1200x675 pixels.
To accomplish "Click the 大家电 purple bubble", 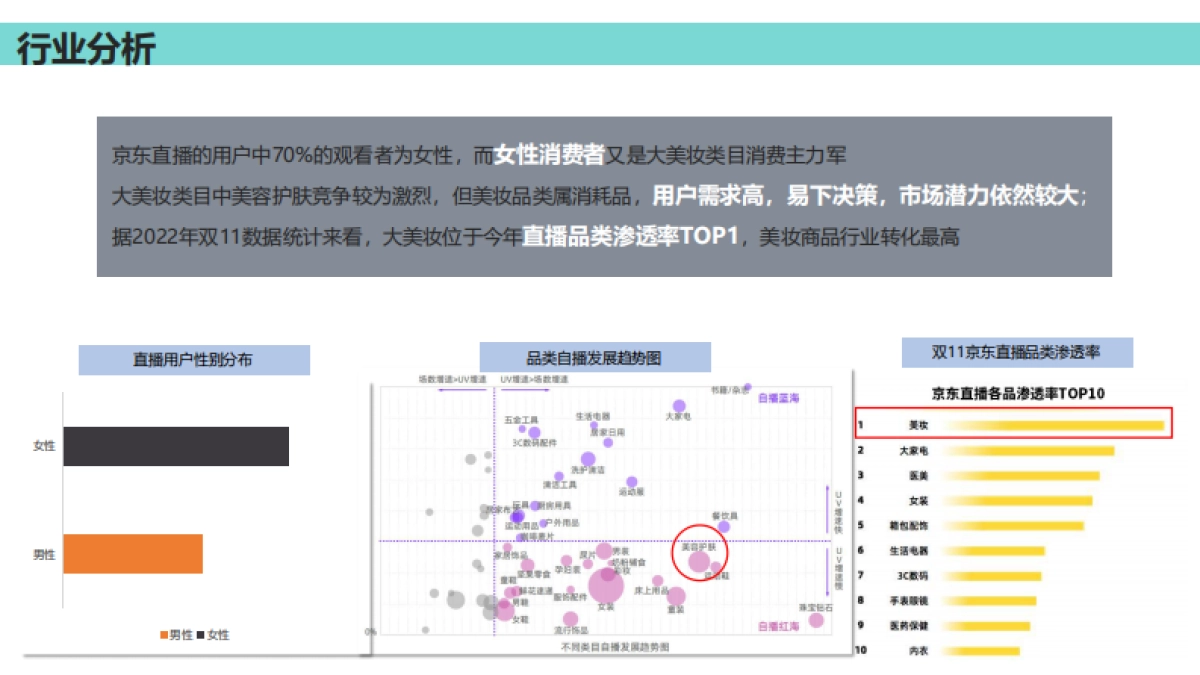I will [678, 404].
